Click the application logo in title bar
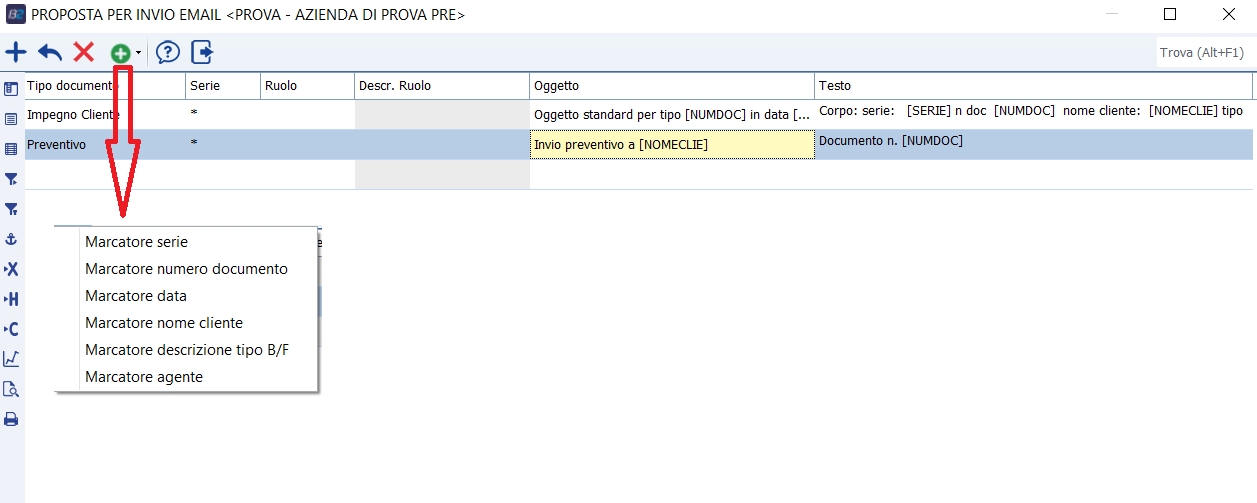 click(15, 14)
